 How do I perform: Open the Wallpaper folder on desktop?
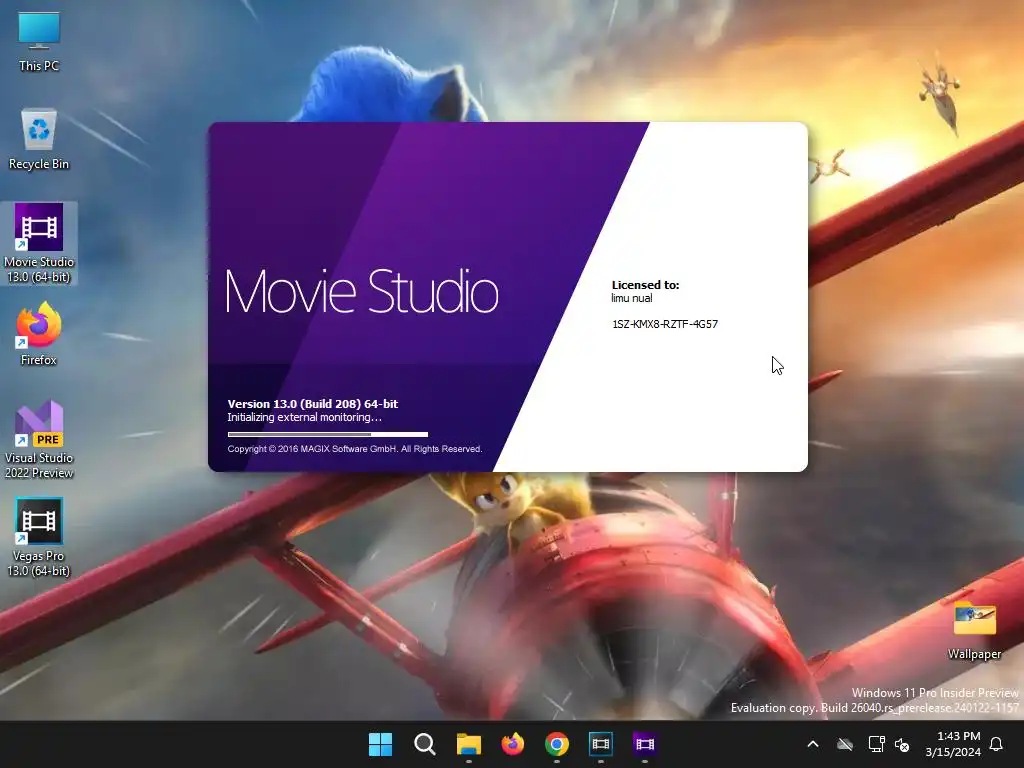[x=974, y=631]
